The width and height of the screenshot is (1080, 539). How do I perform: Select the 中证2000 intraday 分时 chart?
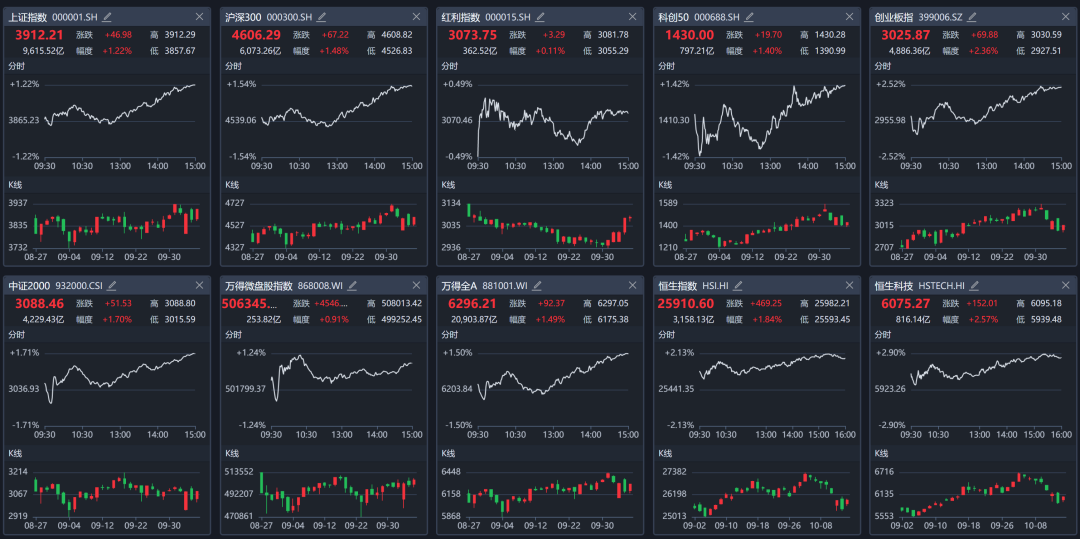120,385
